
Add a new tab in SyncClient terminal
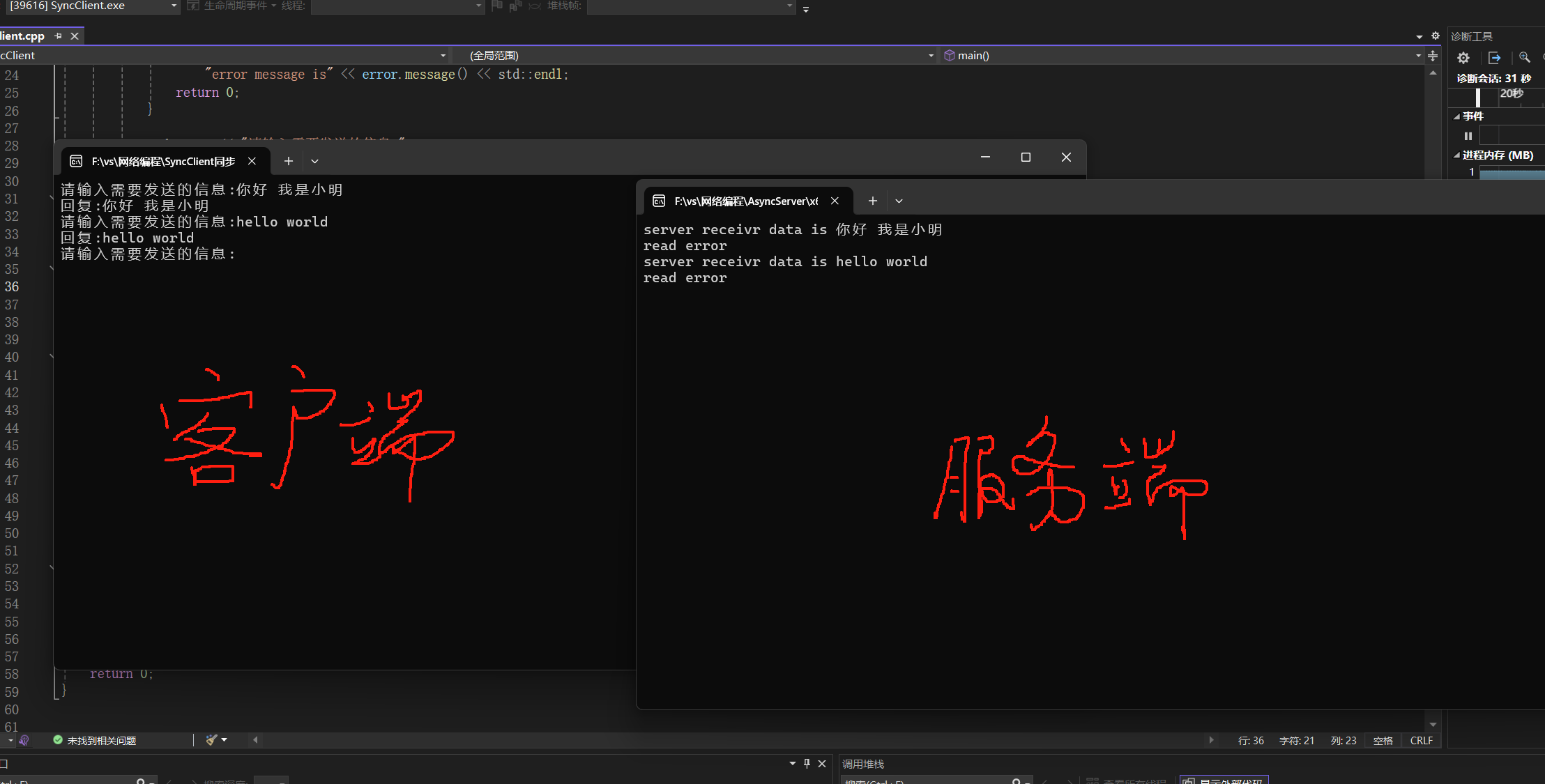click(x=288, y=161)
